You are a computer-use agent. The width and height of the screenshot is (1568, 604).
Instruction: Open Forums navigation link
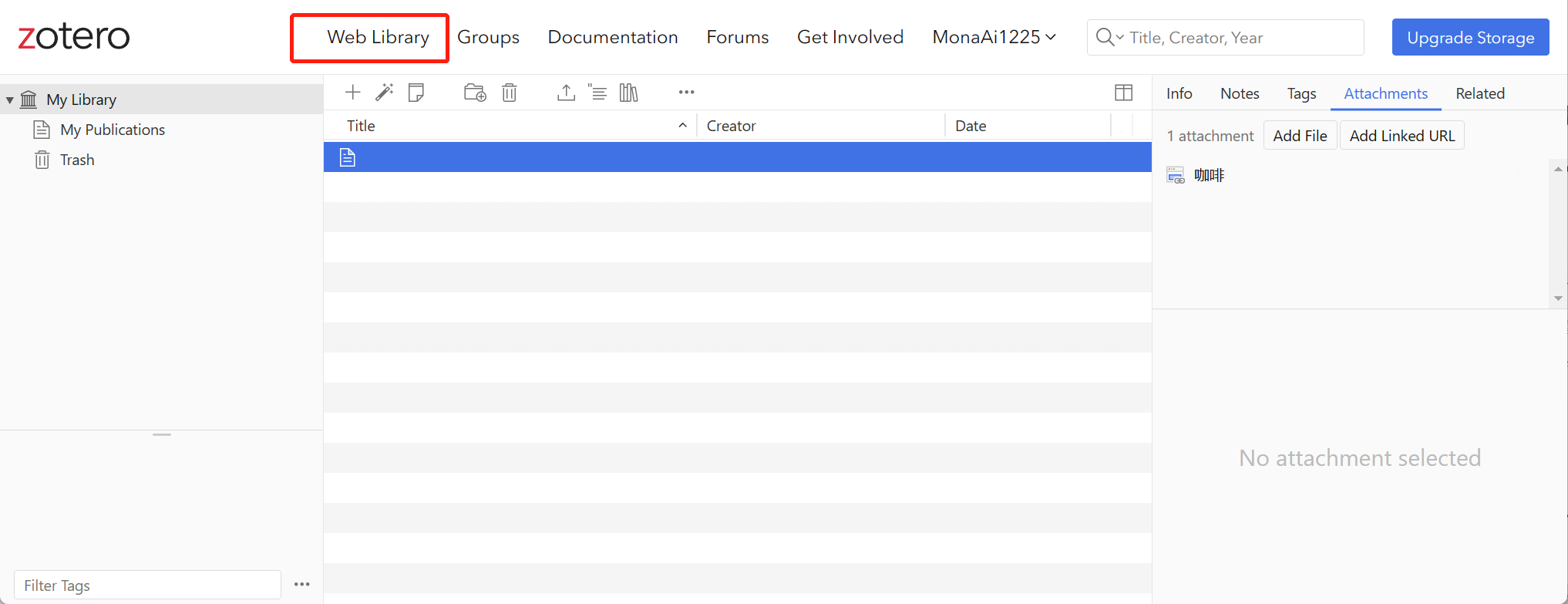tap(738, 37)
